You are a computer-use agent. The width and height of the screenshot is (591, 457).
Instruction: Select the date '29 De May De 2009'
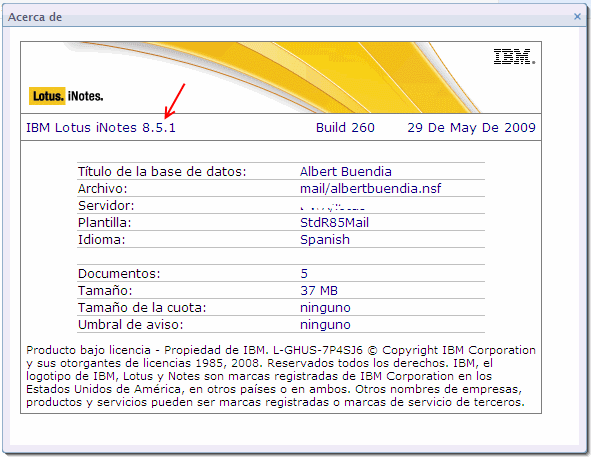point(472,127)
